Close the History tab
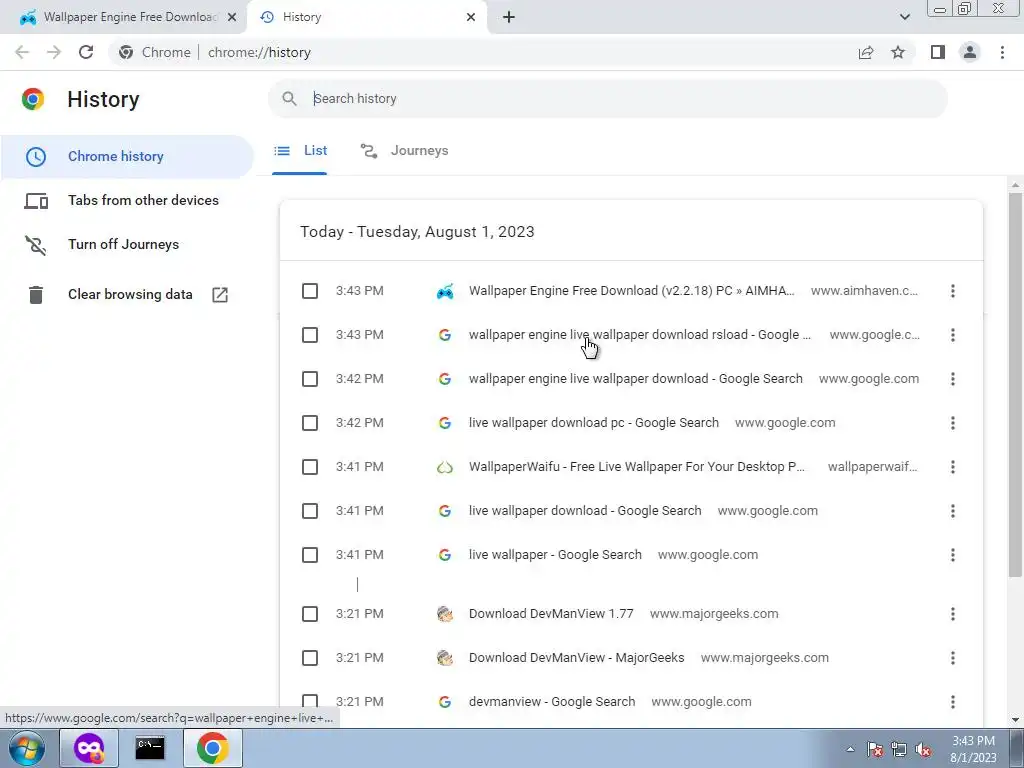This screenshot has width=1024, height=768. (x=471, y=17)
